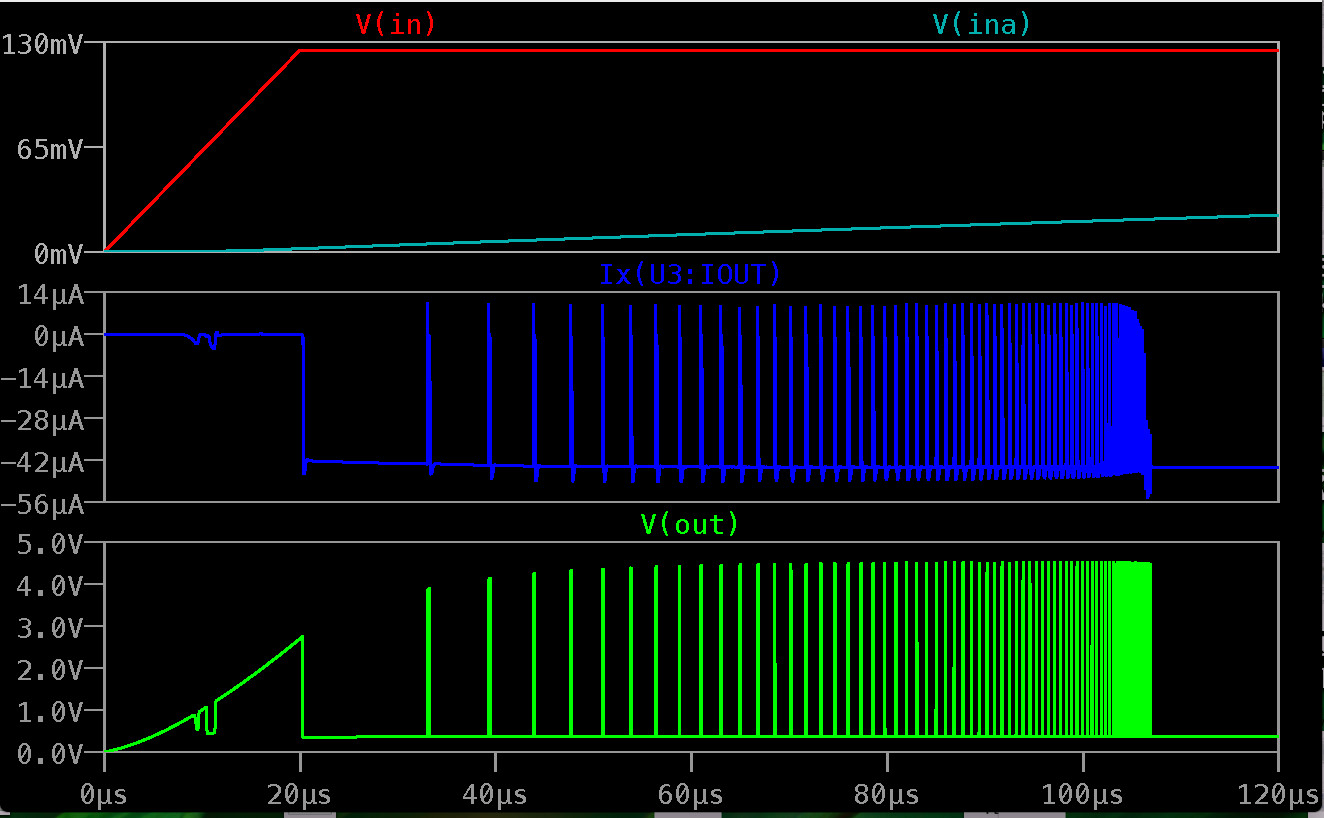Click the 40µs time axis label
This screenshot has height=818, width=1324.
(x=495, y=795)
